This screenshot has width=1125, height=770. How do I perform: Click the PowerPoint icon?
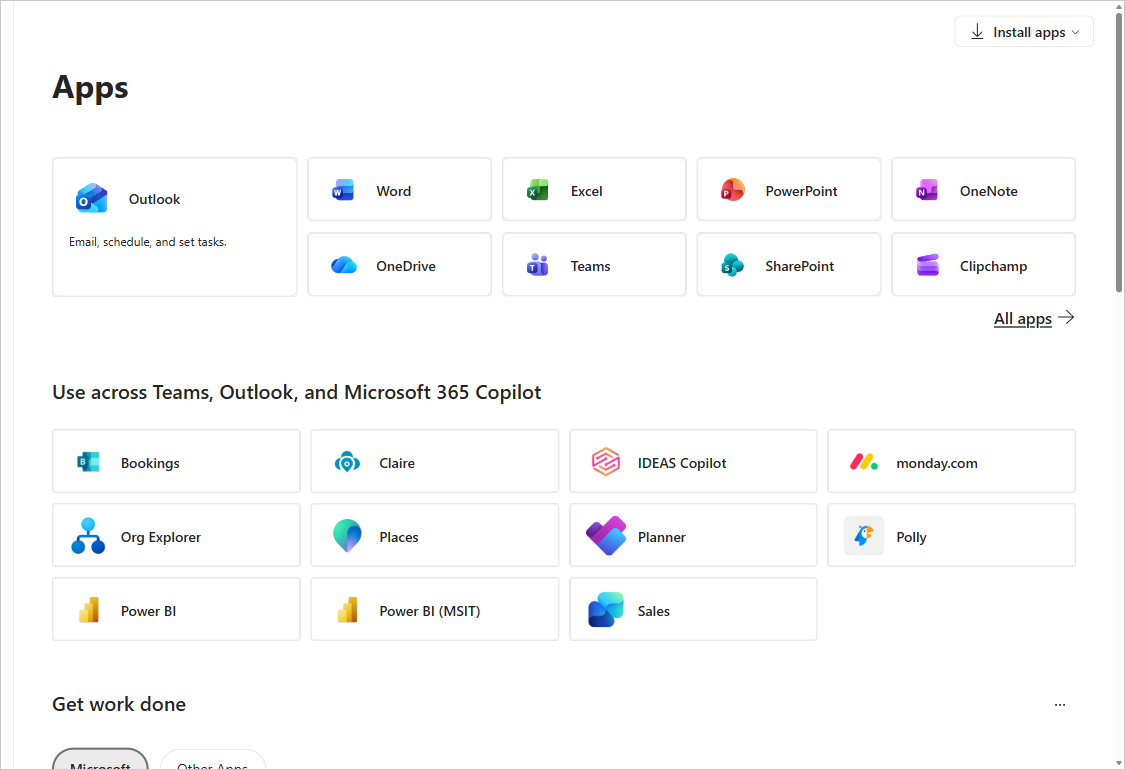tap(733, 190)
